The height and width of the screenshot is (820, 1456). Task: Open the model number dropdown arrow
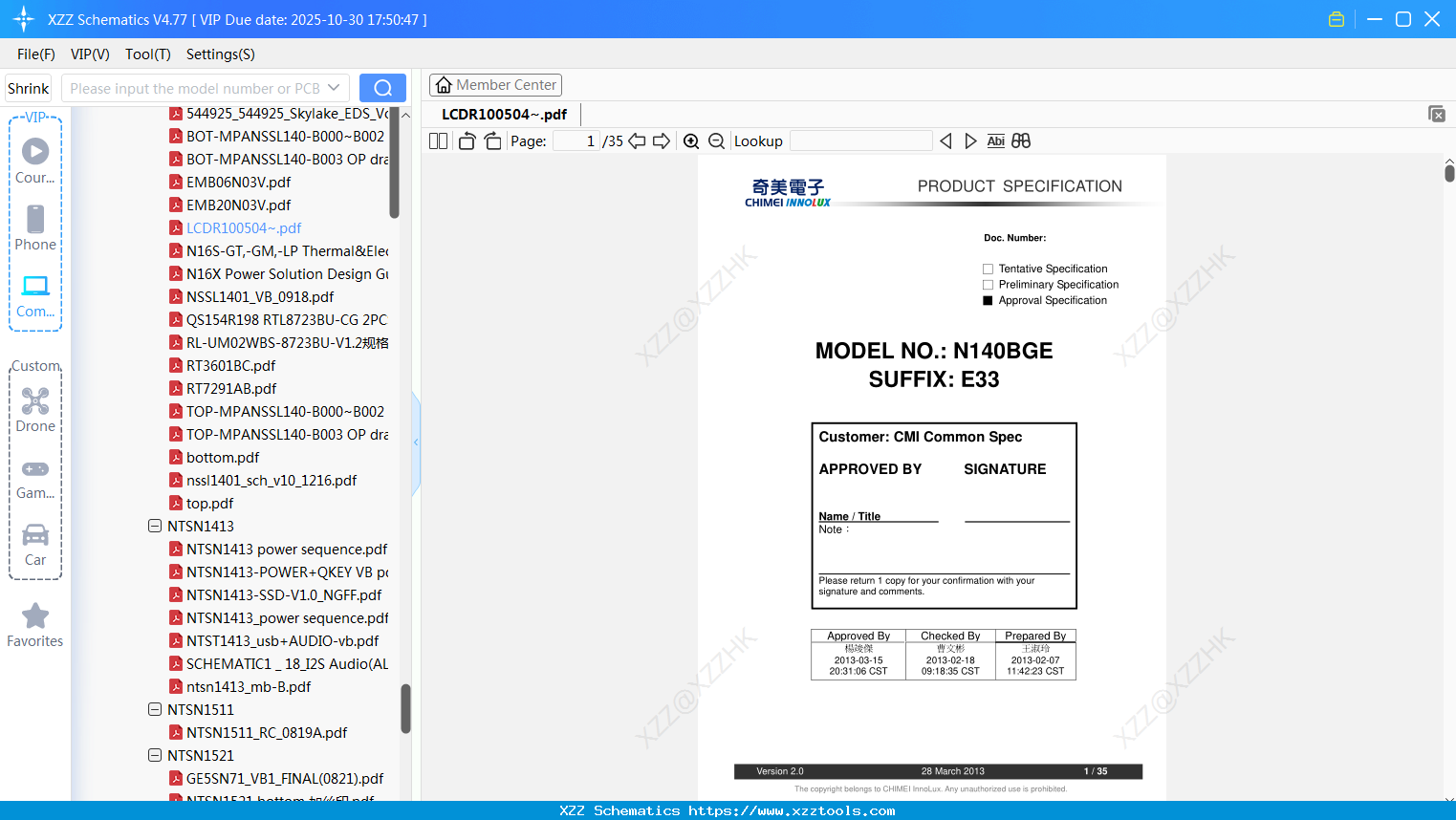click(x=334, y=88)
